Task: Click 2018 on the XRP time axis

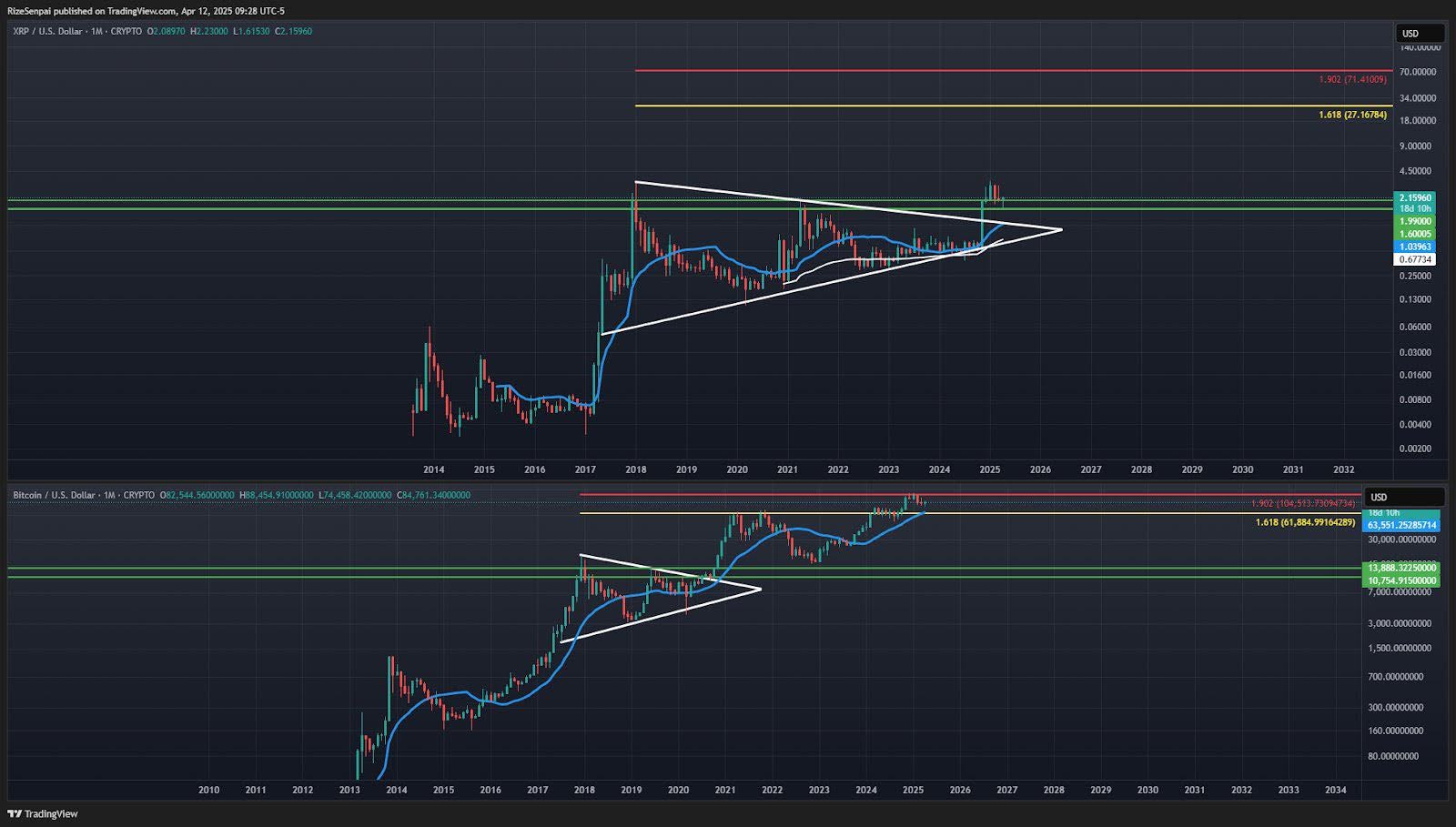Action: click(635, 469)
